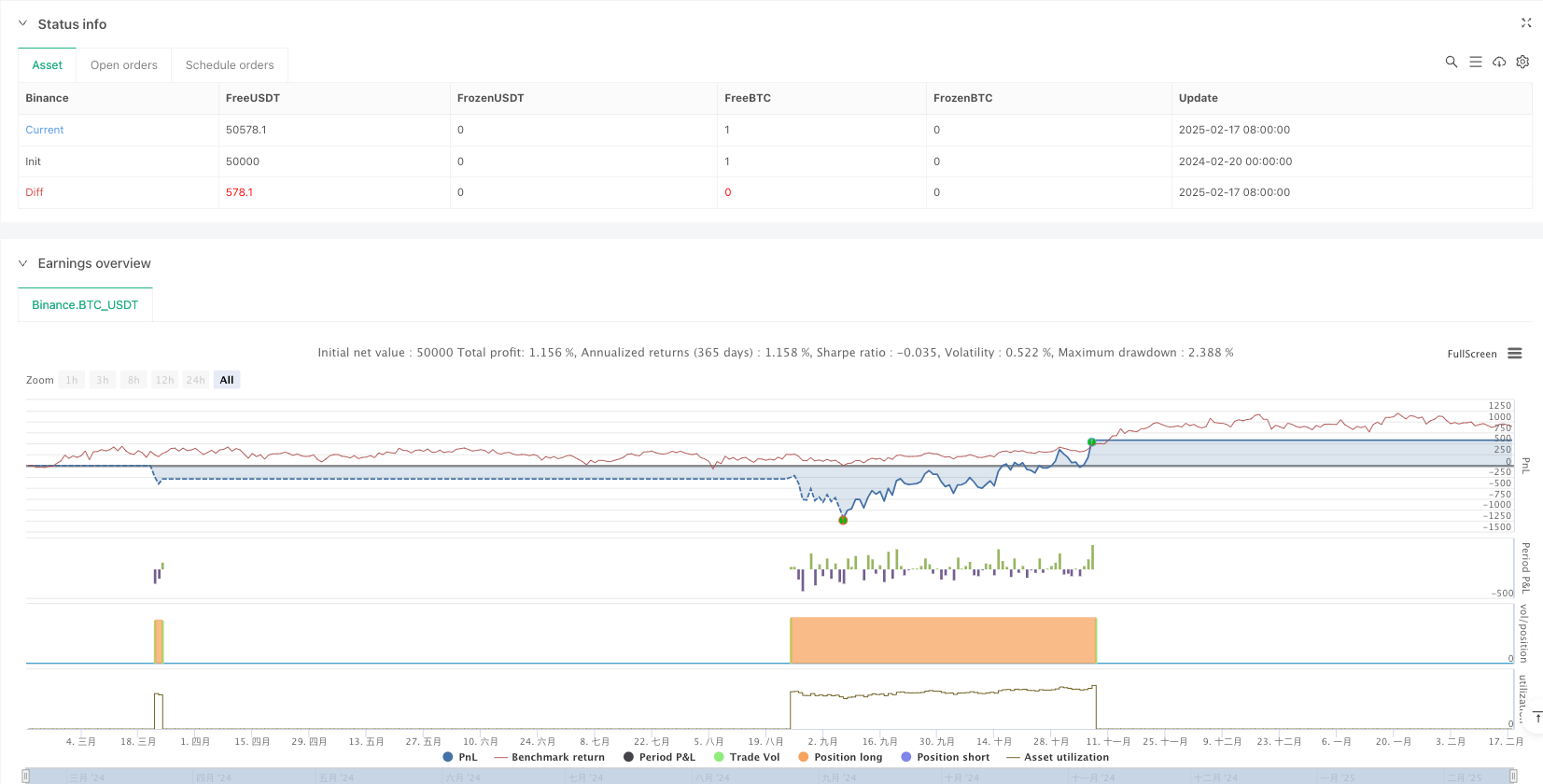
Task: Select the Binance.BTC_USDT tab
Action: click(x=85, y=305)
